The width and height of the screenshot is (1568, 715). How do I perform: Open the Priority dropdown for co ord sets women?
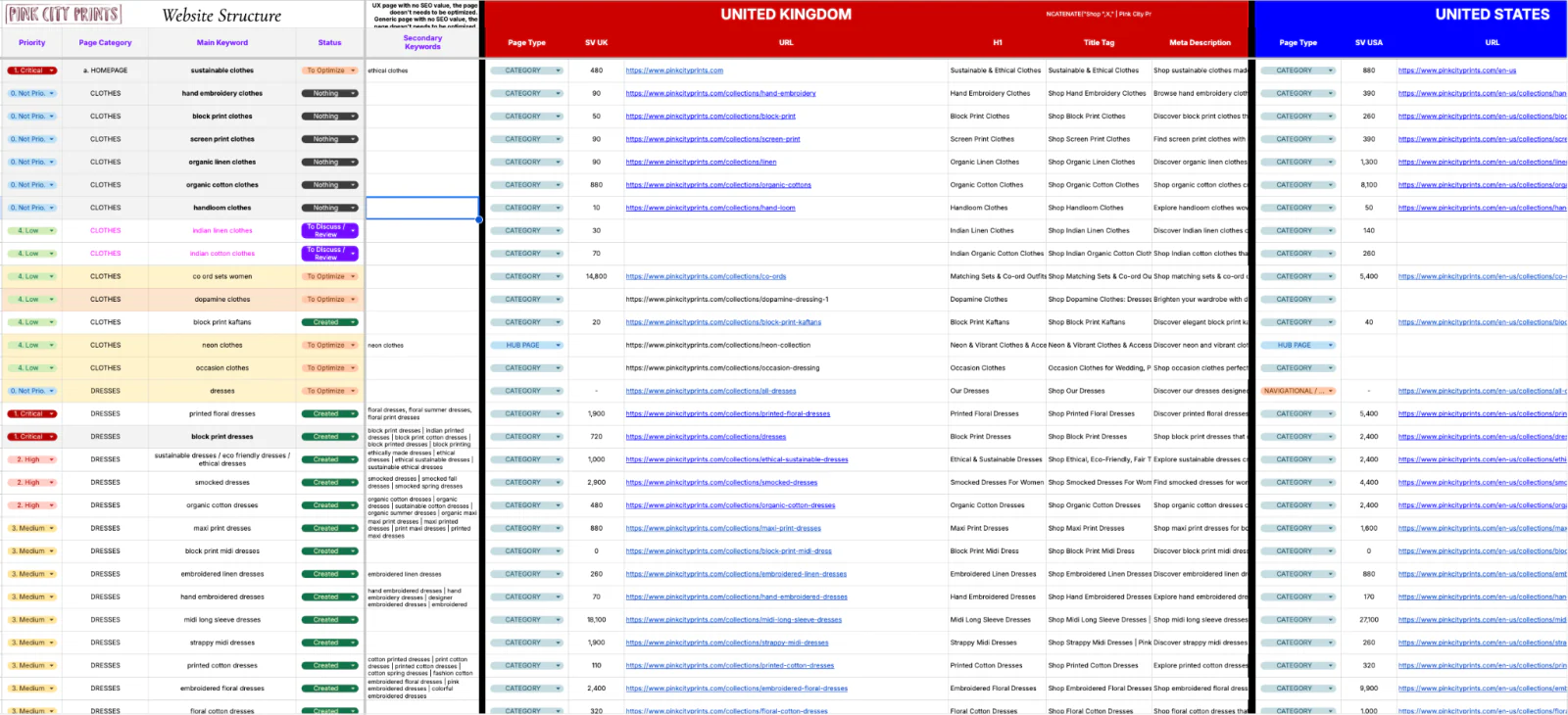(x=32, y=276)
